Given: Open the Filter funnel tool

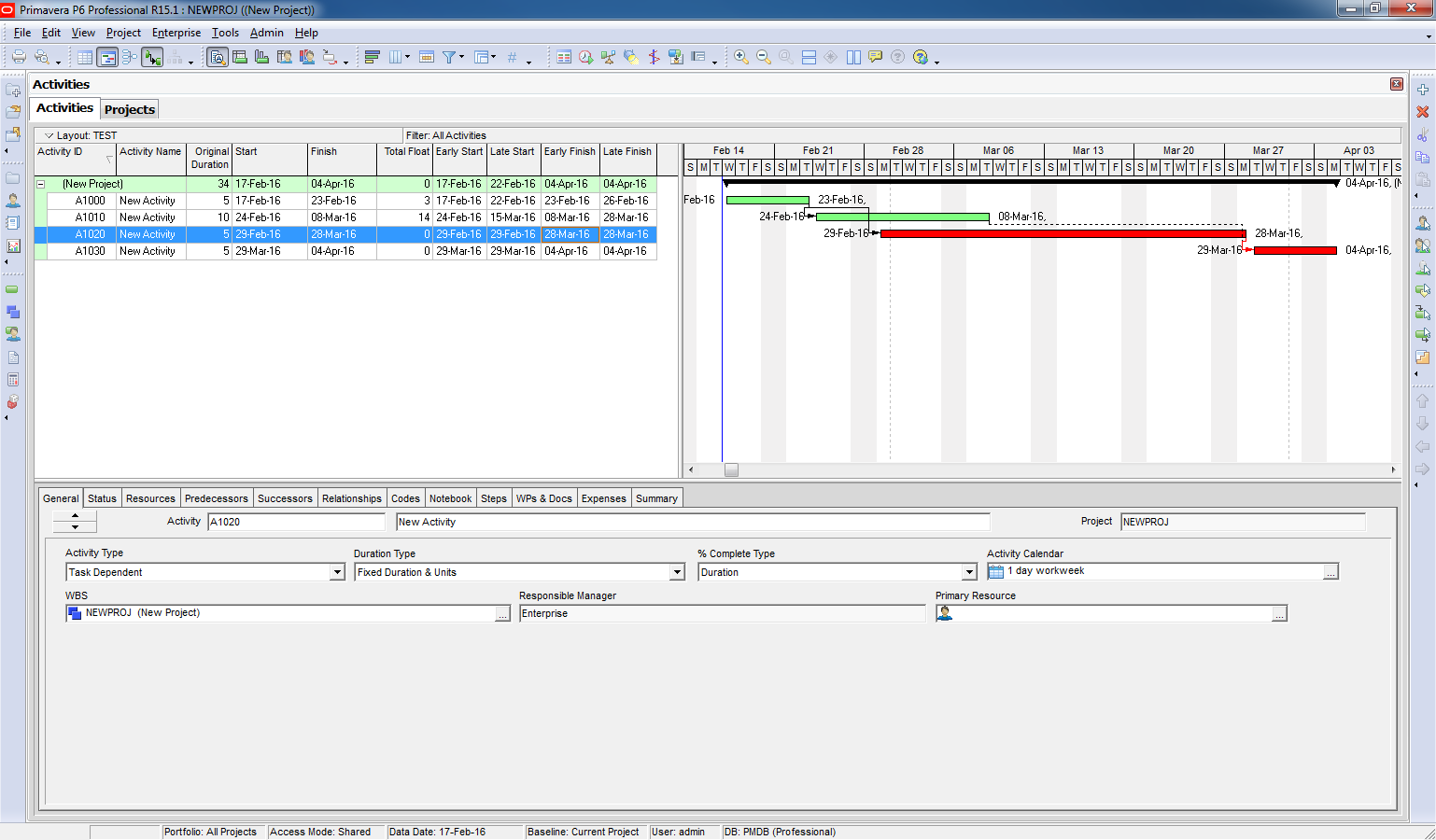Looking at the screenshot, I should pyautogui.click(x=449, y=57).
